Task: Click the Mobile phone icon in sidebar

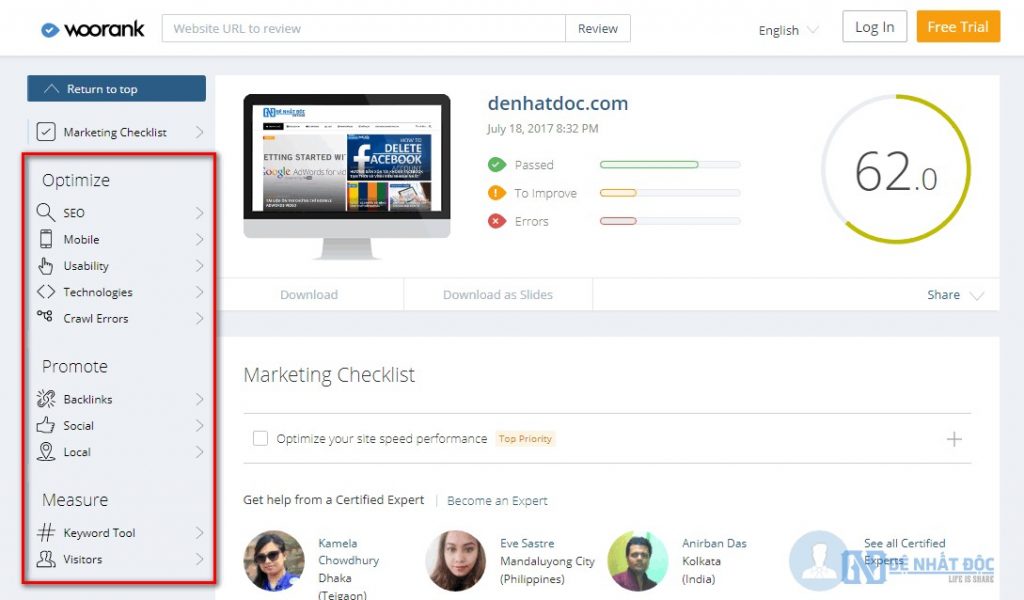Action: pyautogui.click(x=46, y=239)
